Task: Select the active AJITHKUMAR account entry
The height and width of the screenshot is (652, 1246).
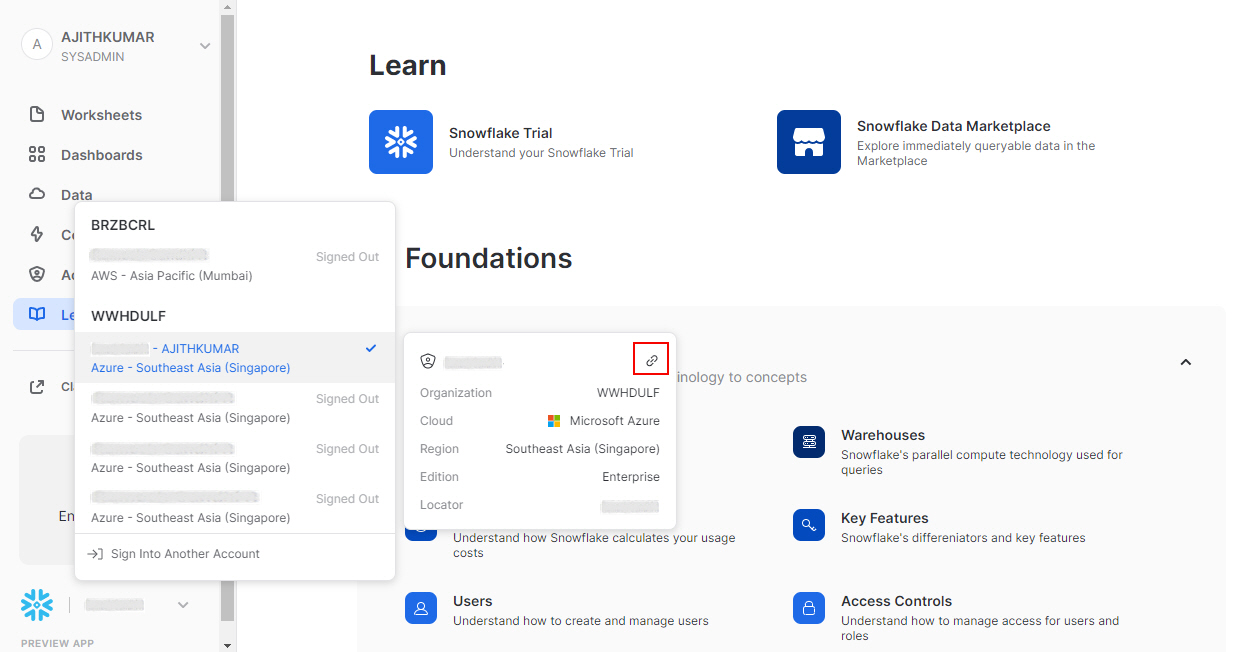Action: click(235, 358)
